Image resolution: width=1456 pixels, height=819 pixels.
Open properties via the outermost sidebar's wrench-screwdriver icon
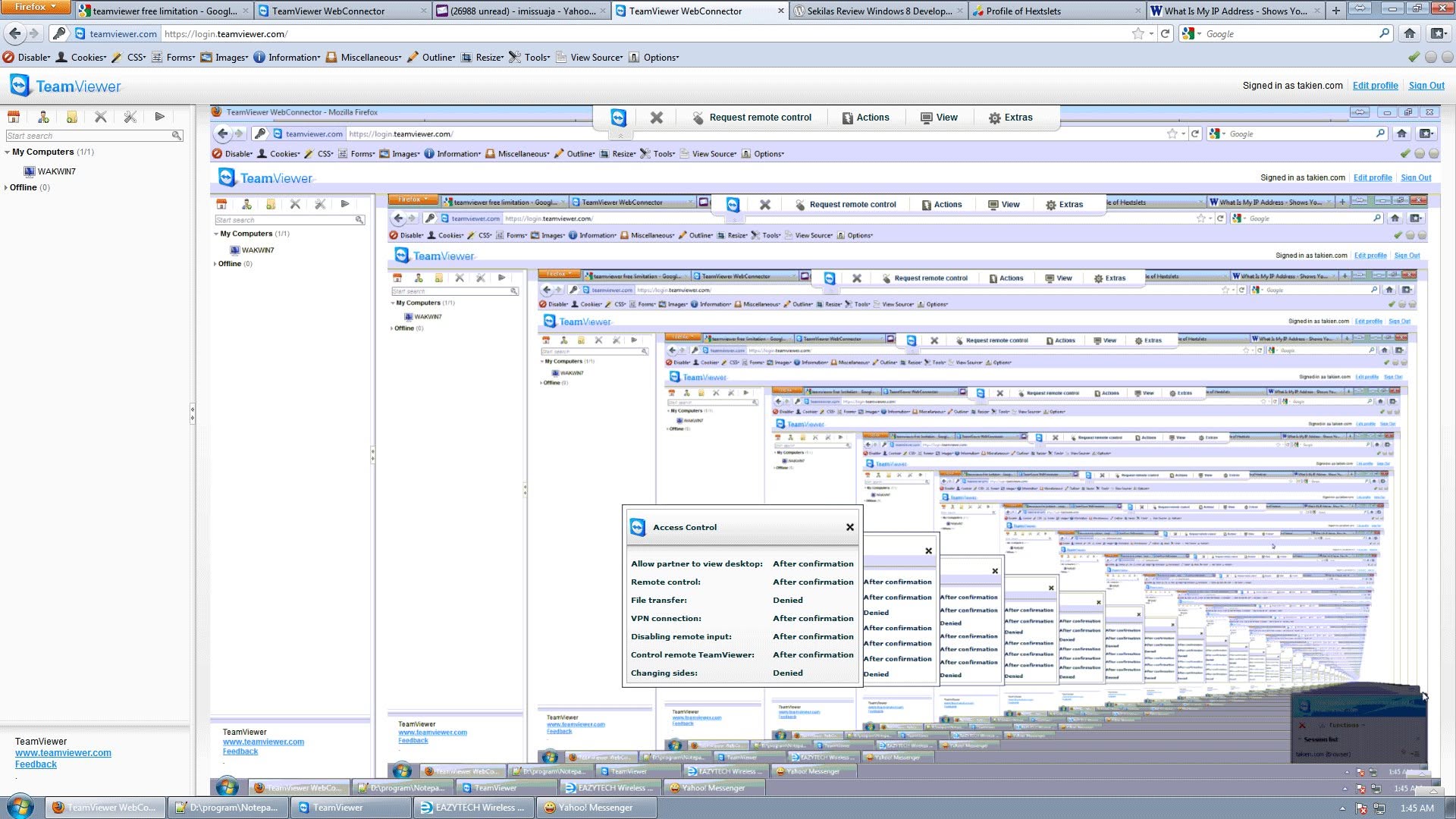pos(130,117)
